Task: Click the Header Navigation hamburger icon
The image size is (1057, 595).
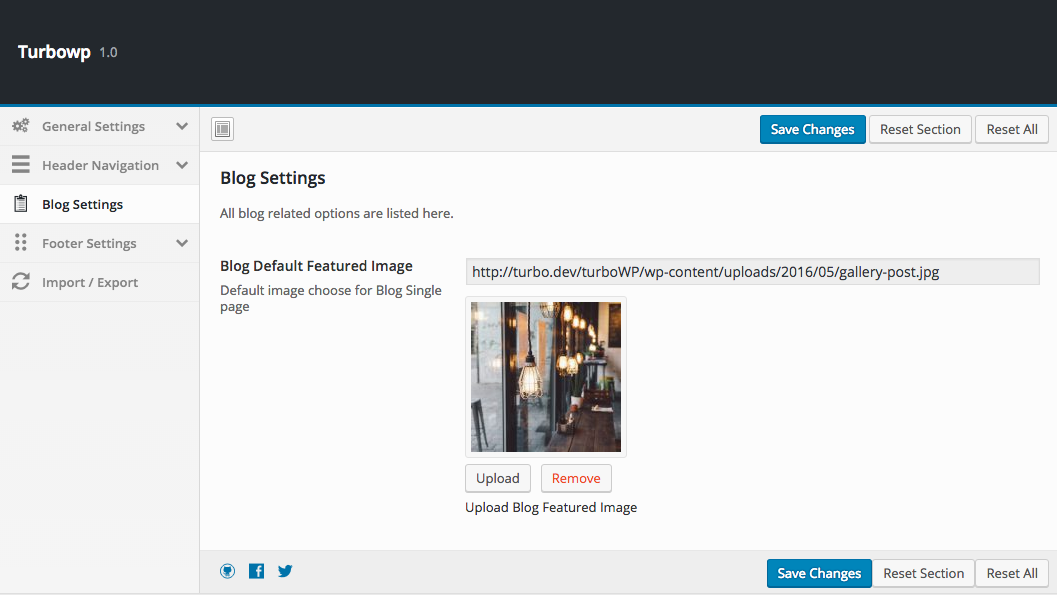Action: click(20, 165)
